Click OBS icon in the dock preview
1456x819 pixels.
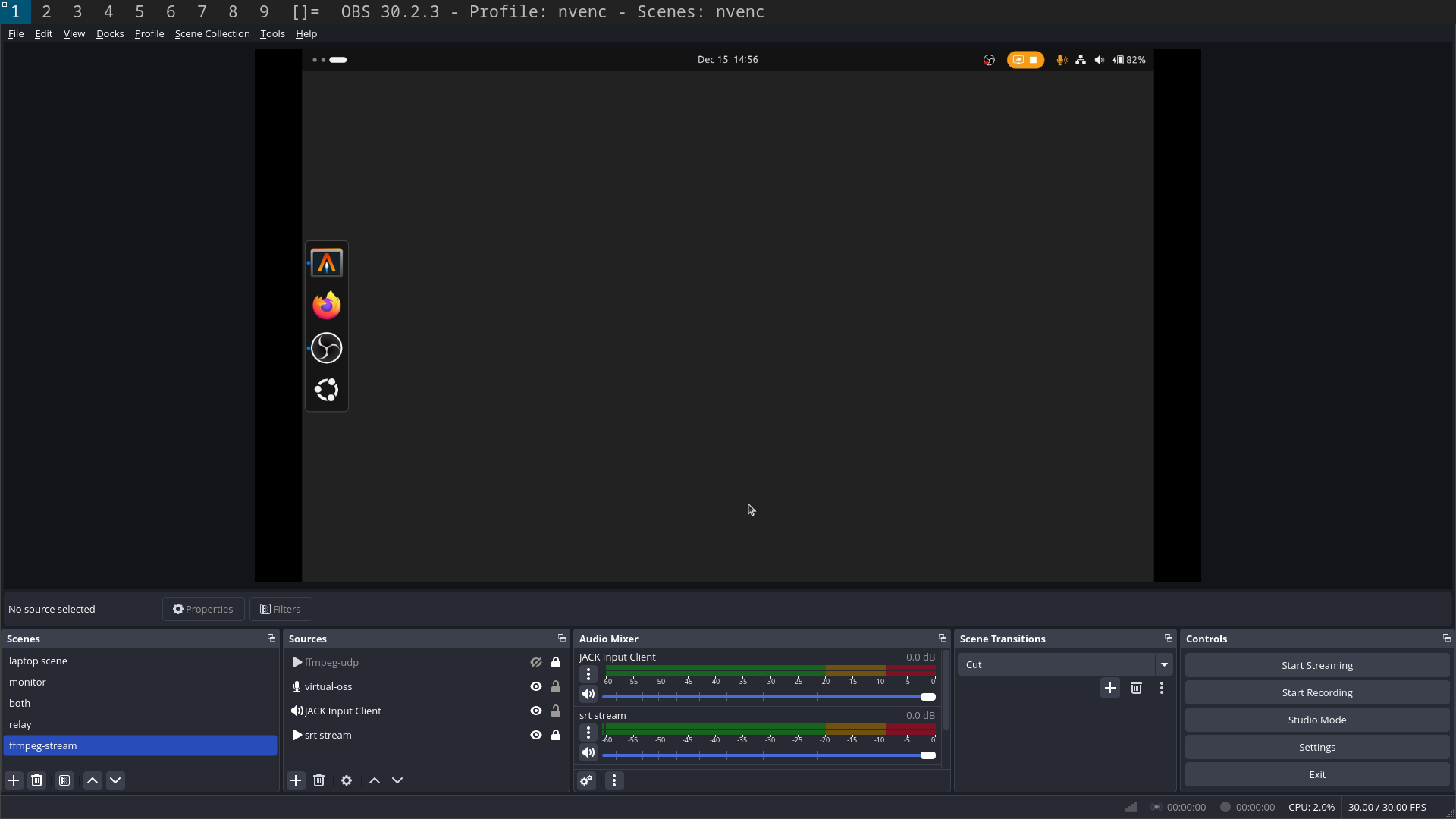(327, 348)
